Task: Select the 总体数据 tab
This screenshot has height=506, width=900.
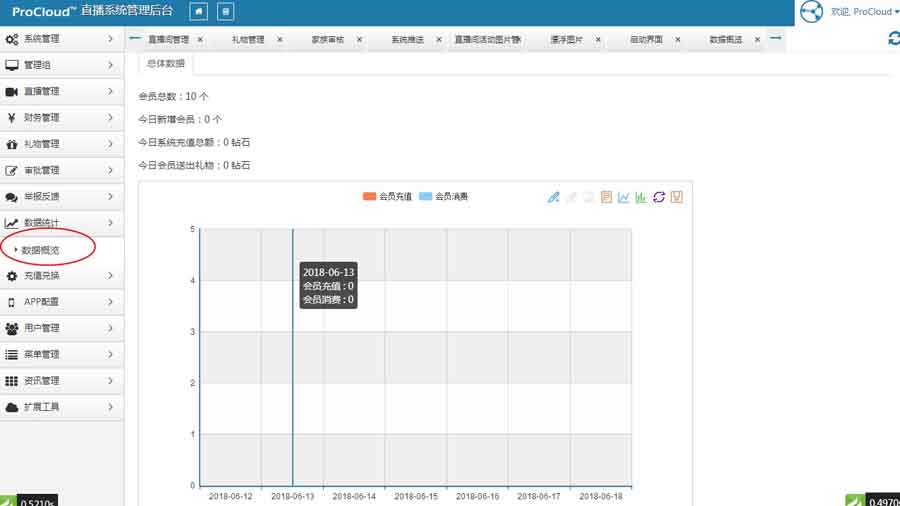Action: point(165,63)
